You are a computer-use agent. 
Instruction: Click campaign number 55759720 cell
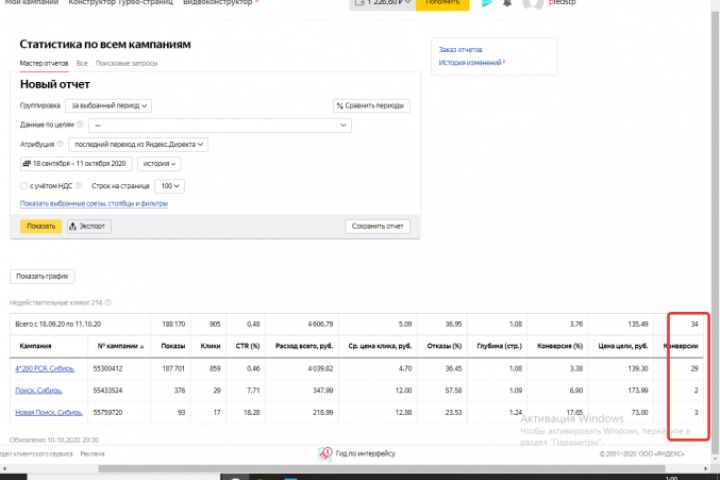pyautogui.click(x=108, y=412)
